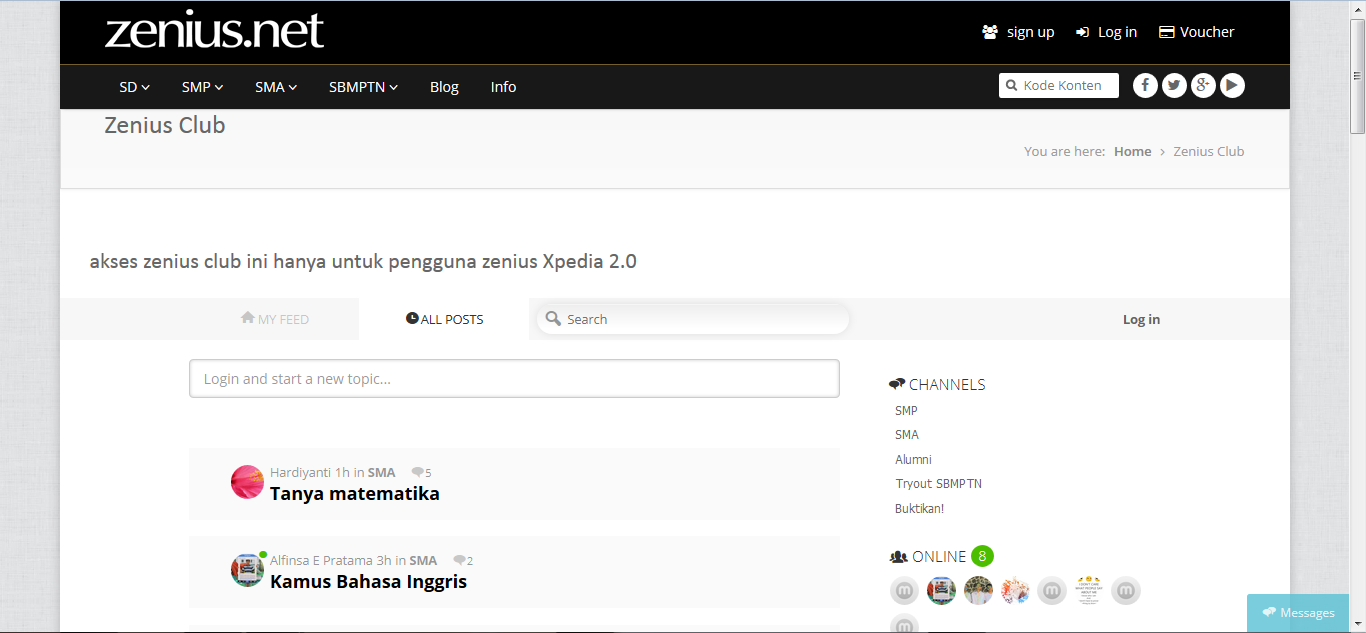
Task: Open the YouTube play icon
Action: tap(1232, 86)
